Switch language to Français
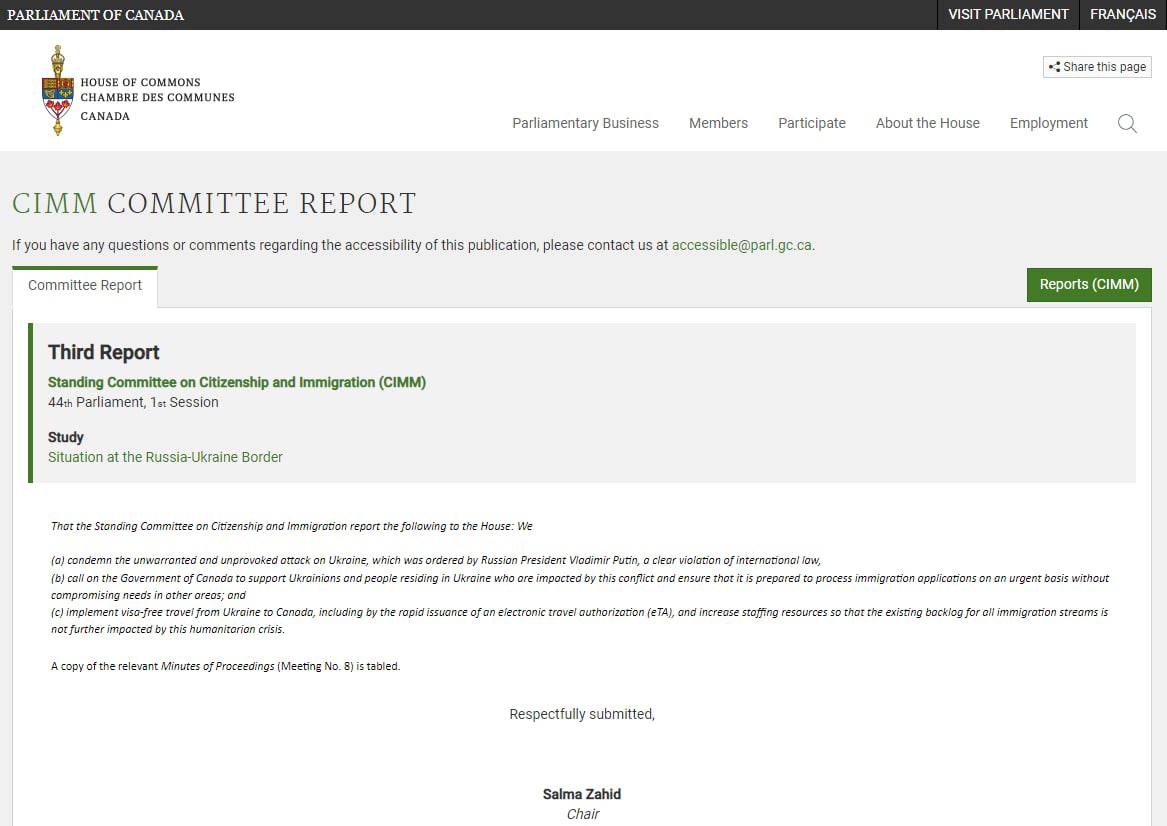Image resolution: width=1167 pixels, height=826 pixels. (1122, 14)
